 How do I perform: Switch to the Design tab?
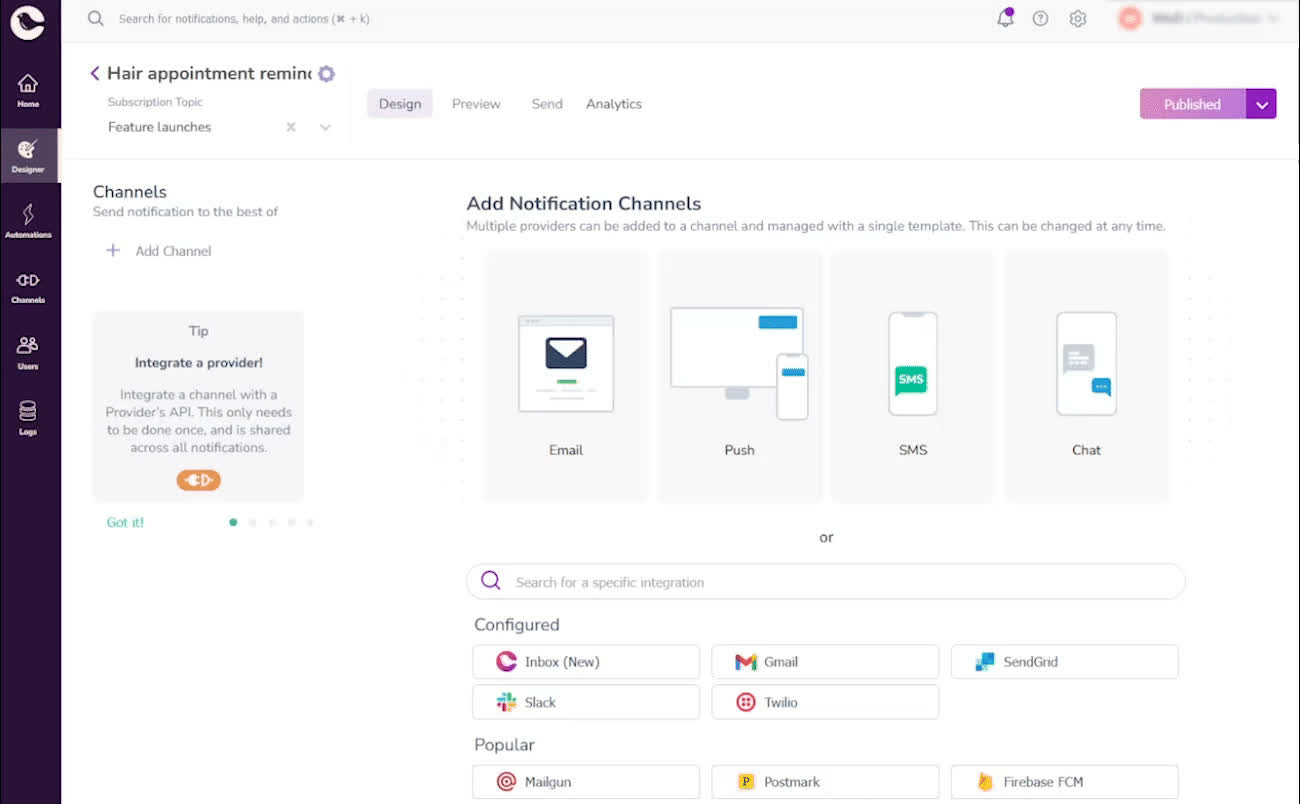tap(400, 104)
